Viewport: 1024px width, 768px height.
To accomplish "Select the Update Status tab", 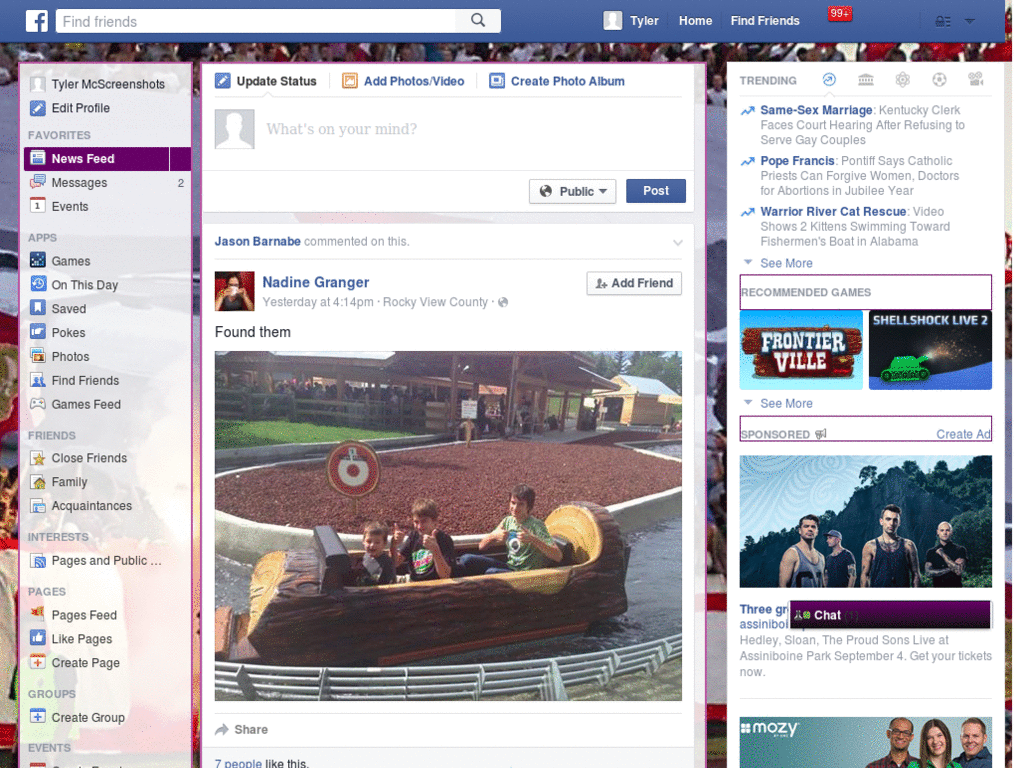I will pyautogui.click(x=266, y=81).
